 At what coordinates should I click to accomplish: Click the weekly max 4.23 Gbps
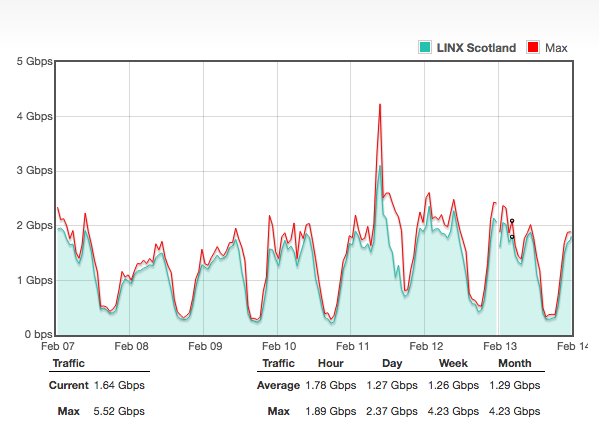pyautogui.click(x=453, y=411)
